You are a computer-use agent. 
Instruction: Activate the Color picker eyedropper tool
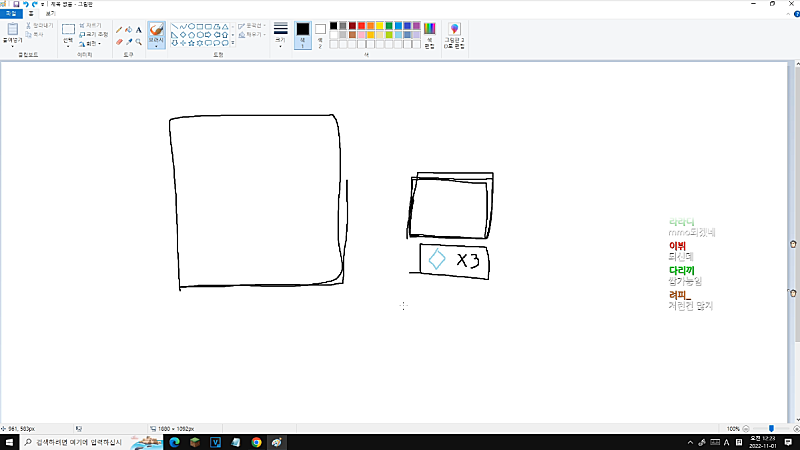click(129, 42)
